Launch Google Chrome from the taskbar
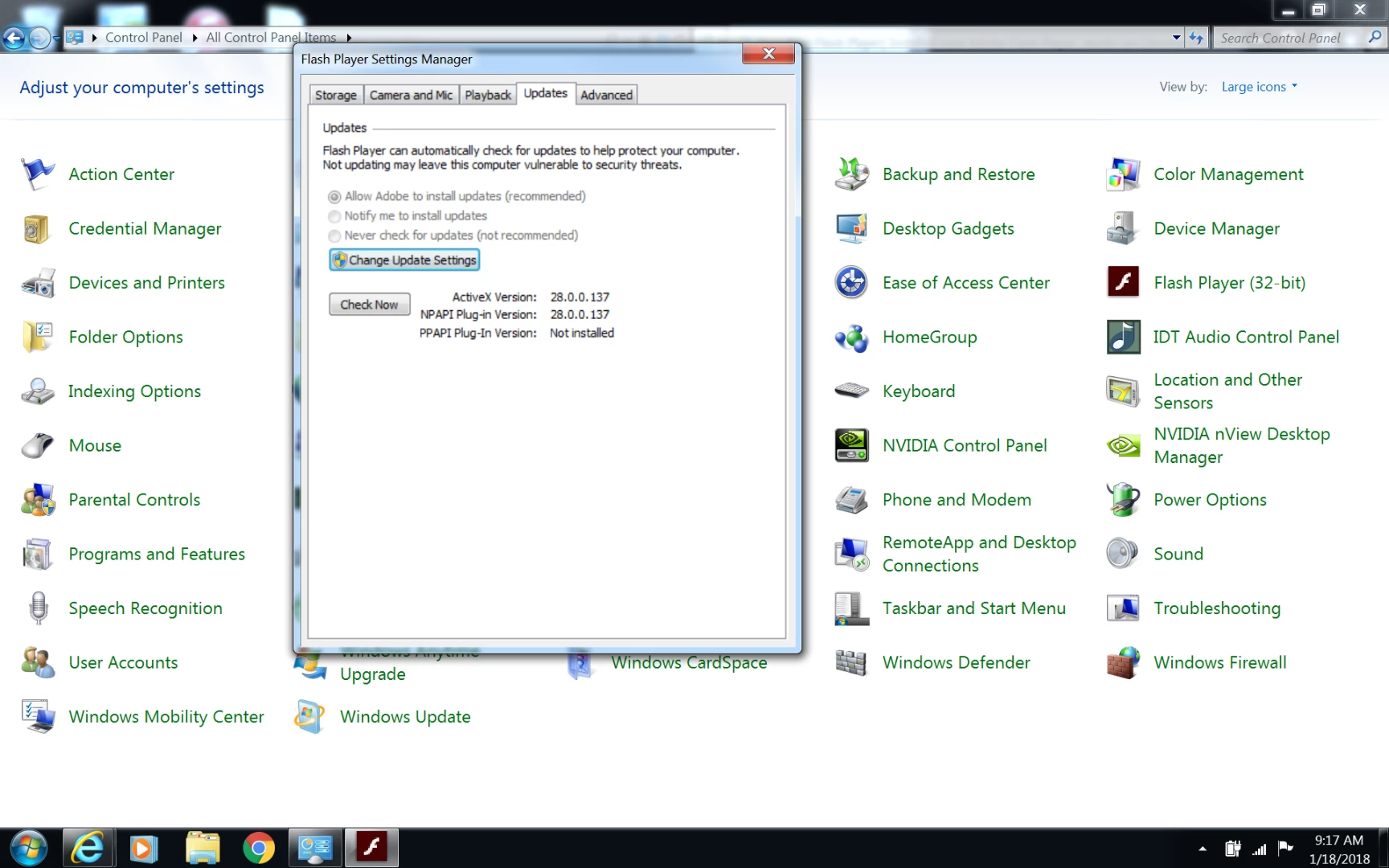 coord(258,849)
